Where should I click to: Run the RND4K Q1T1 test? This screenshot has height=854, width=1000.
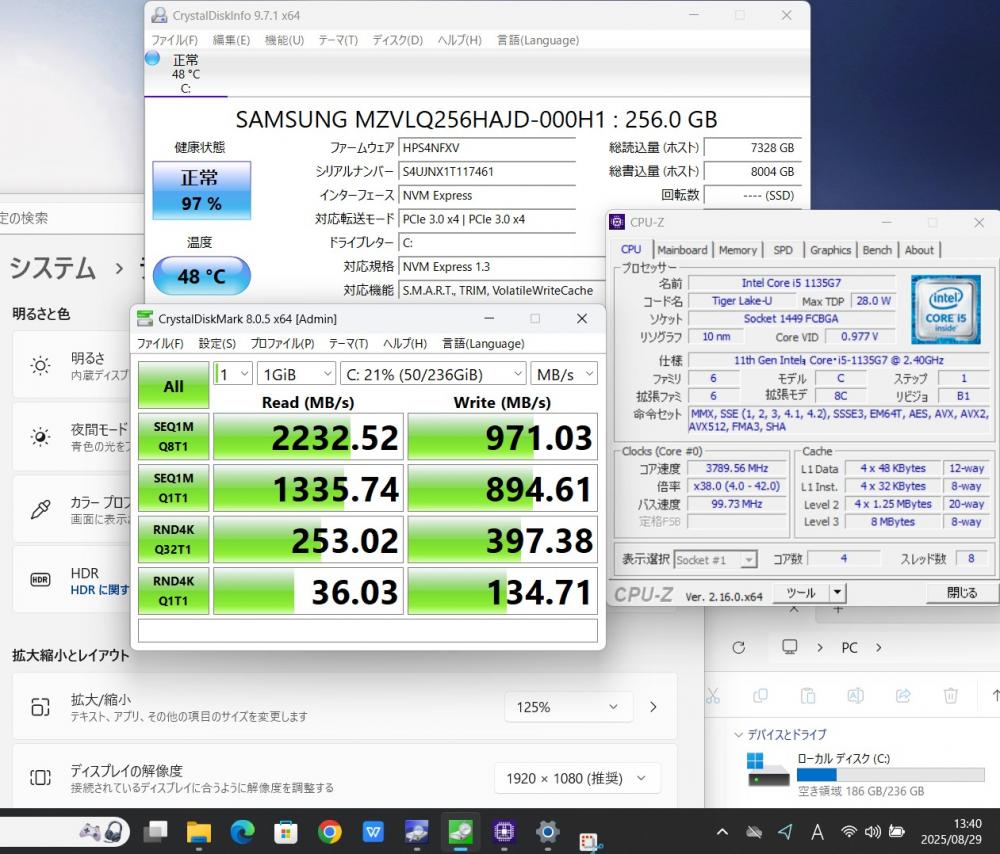(x=173, y=591)
